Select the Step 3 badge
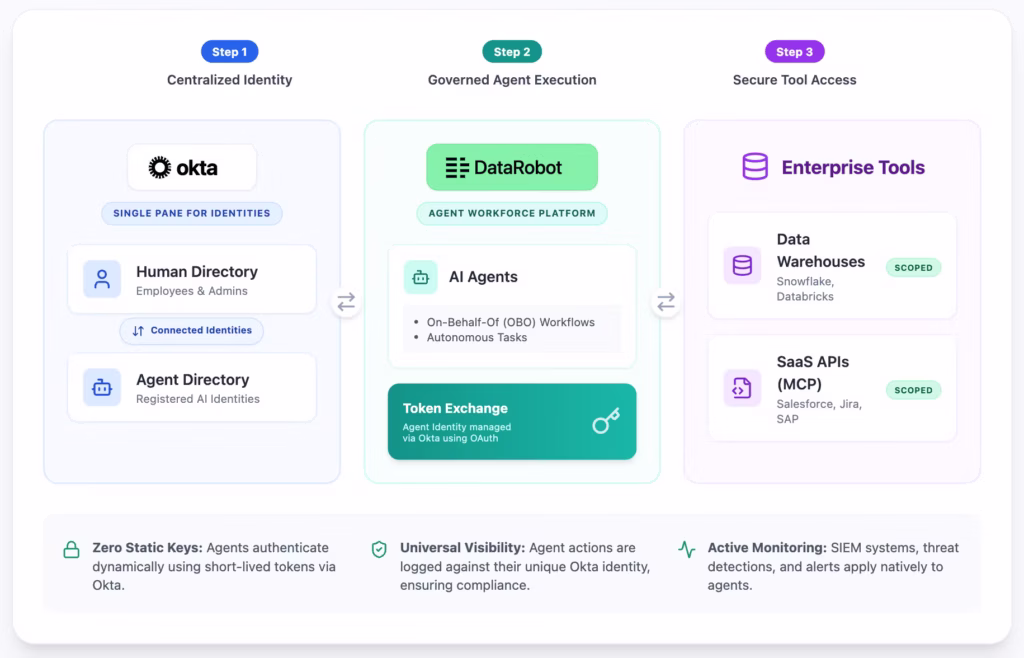 click(x=794, y=52)
